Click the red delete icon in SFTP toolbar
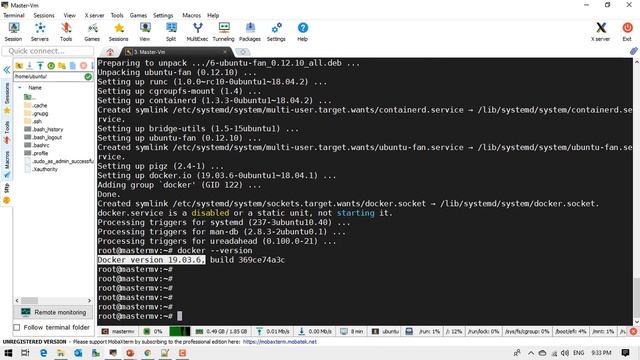Viewport: 640px width, 360px height. [x=83, y=65]
